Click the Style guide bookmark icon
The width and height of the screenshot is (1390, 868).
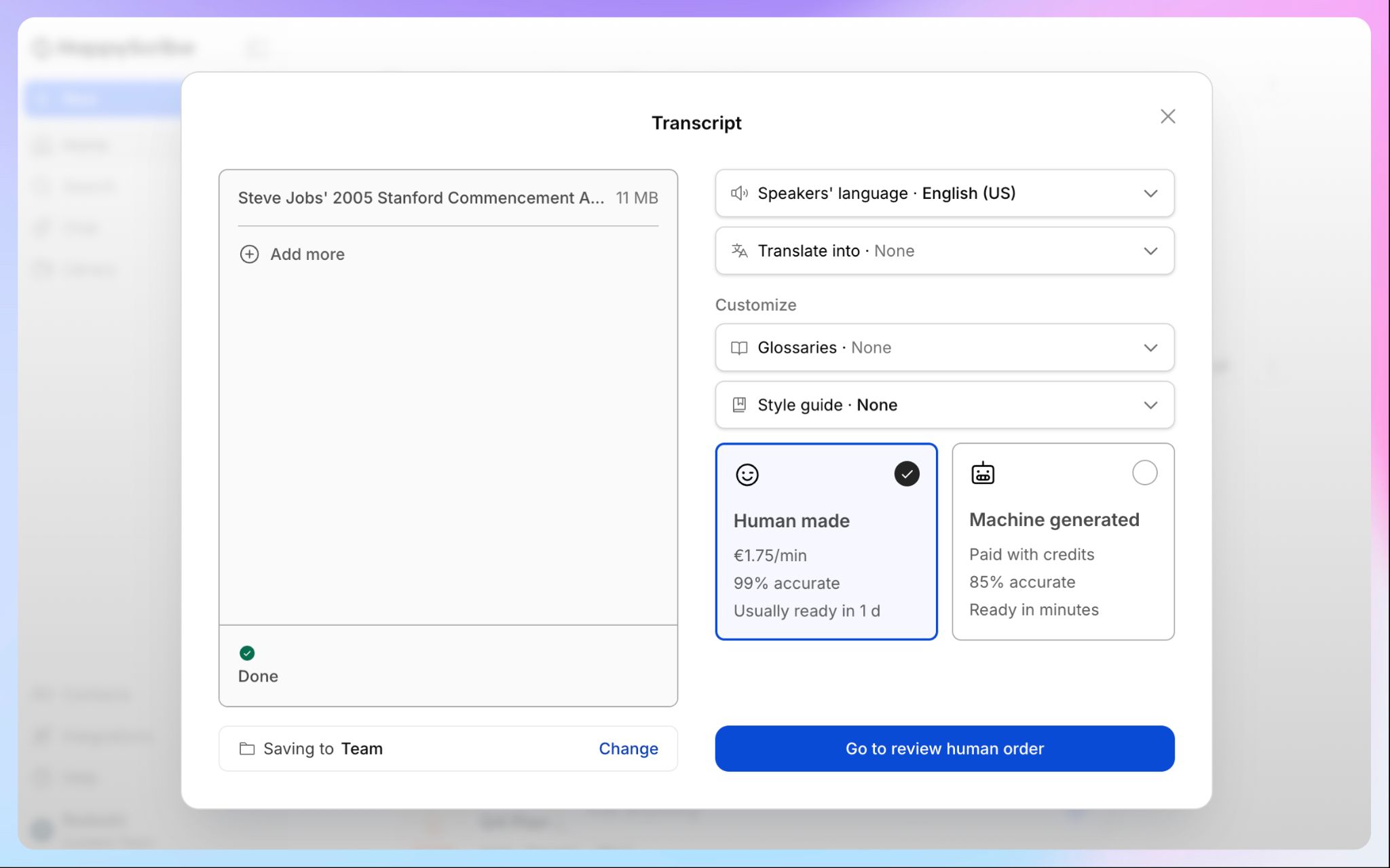[739, 405]
